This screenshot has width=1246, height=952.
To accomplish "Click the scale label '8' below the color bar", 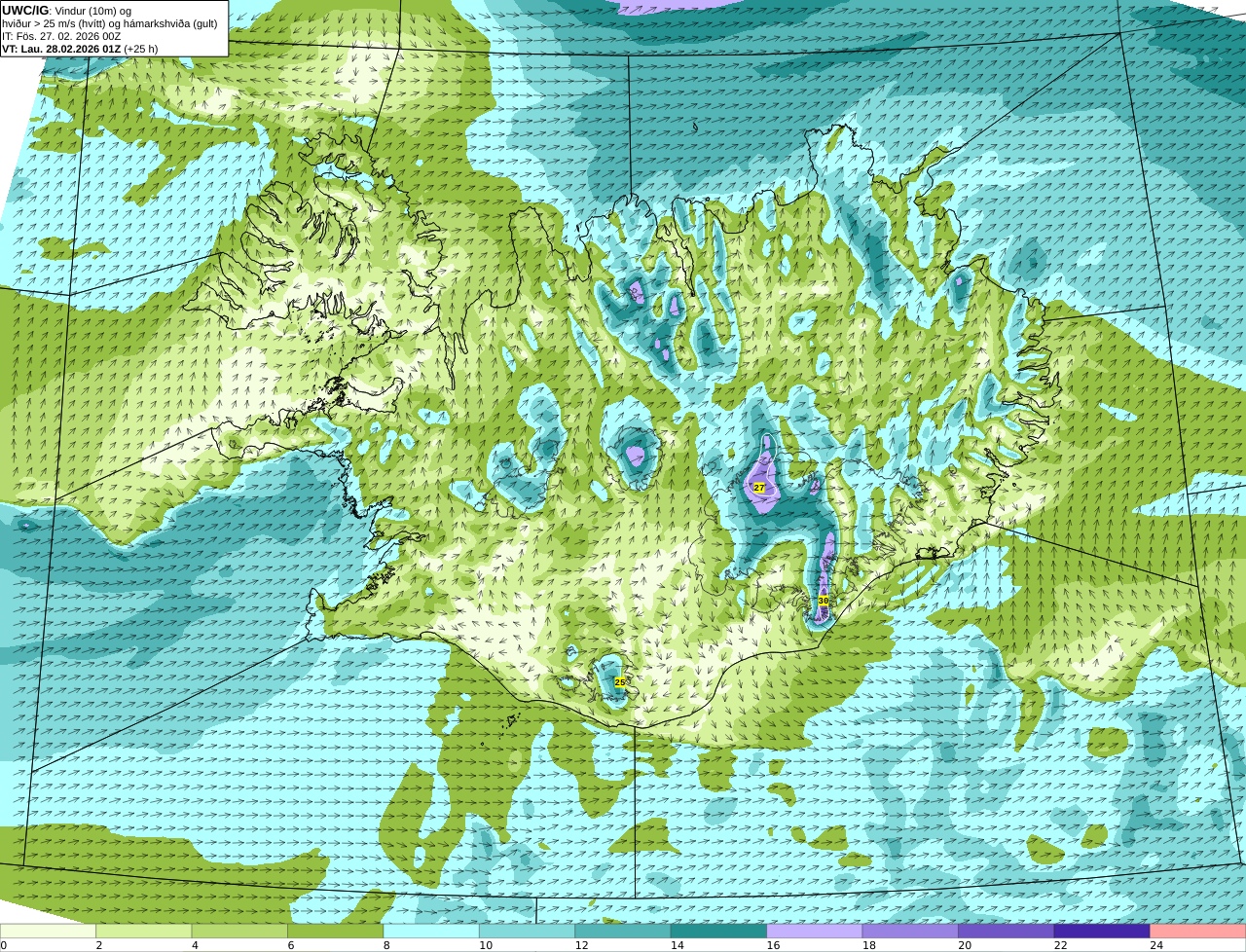I will [x=386, y=944].
